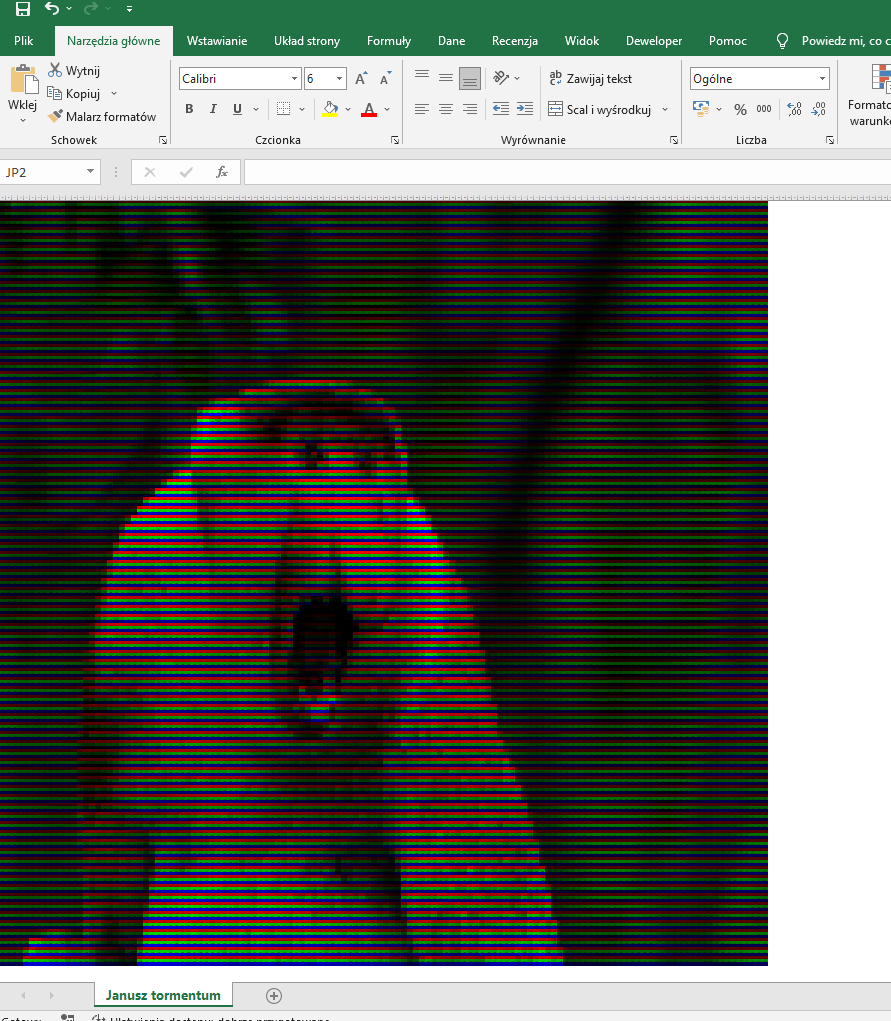Screen dimensions: 891x1021
Task: Apply percent style format
Action: pos(741,109)
